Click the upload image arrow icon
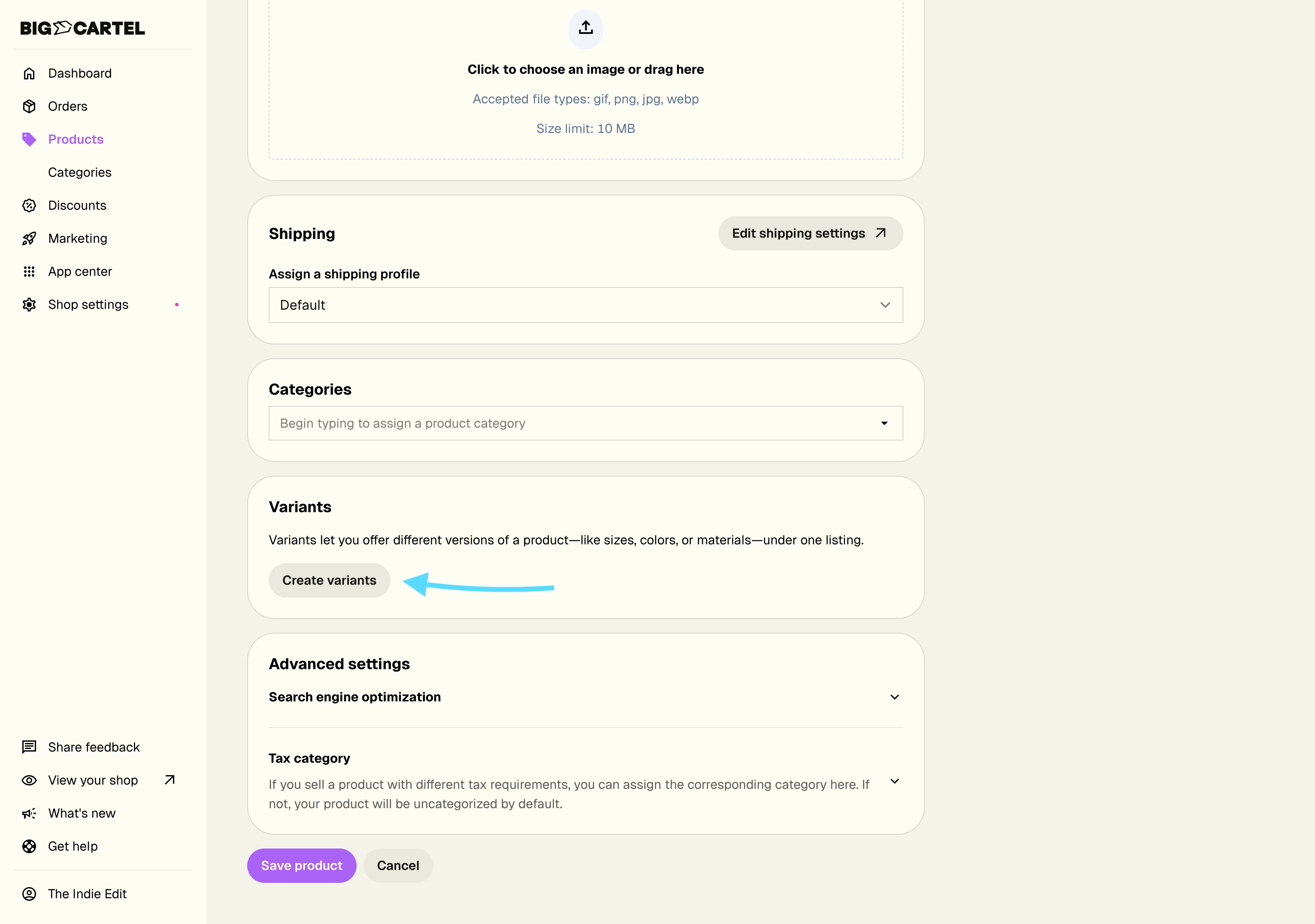The image size is (1315, 924). click(x=585, y=28)
